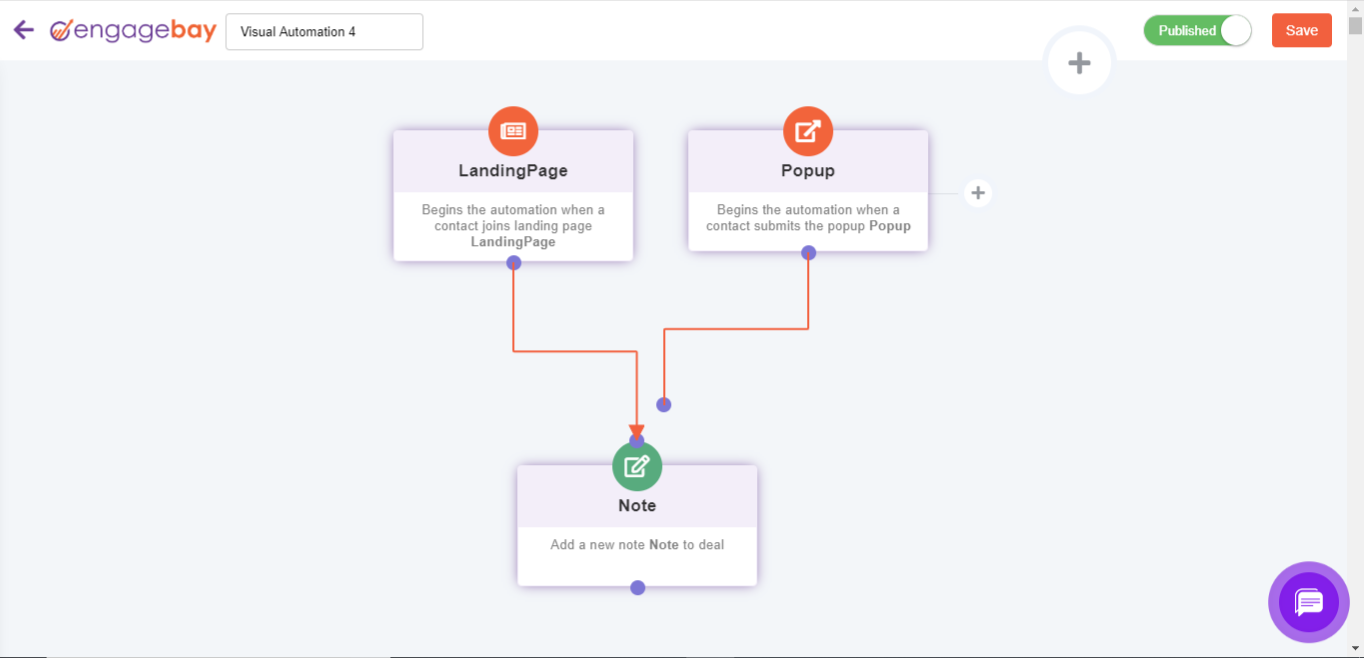This screenshot has height=658, width=1364.
Task: Click the Note node title
Action: click(637, 505)
